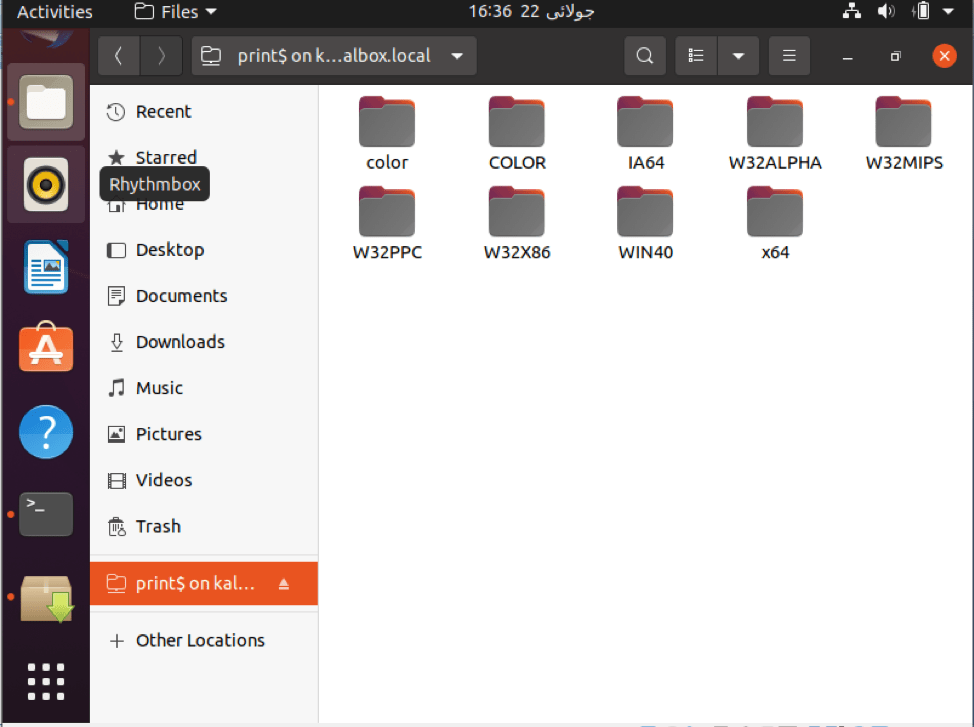Close the Files window
Screen dimensions: 974x727
tap(944, 56)
